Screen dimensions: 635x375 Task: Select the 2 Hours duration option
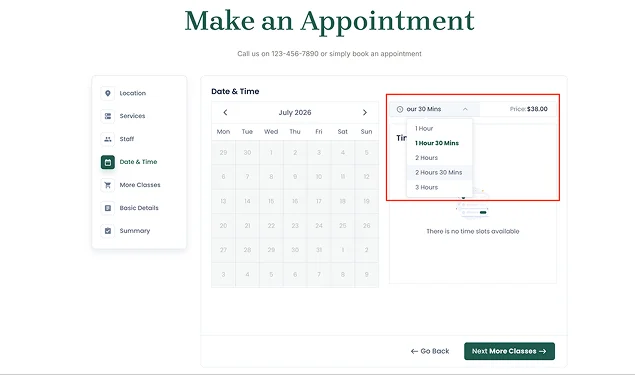[x=439, y=158]
